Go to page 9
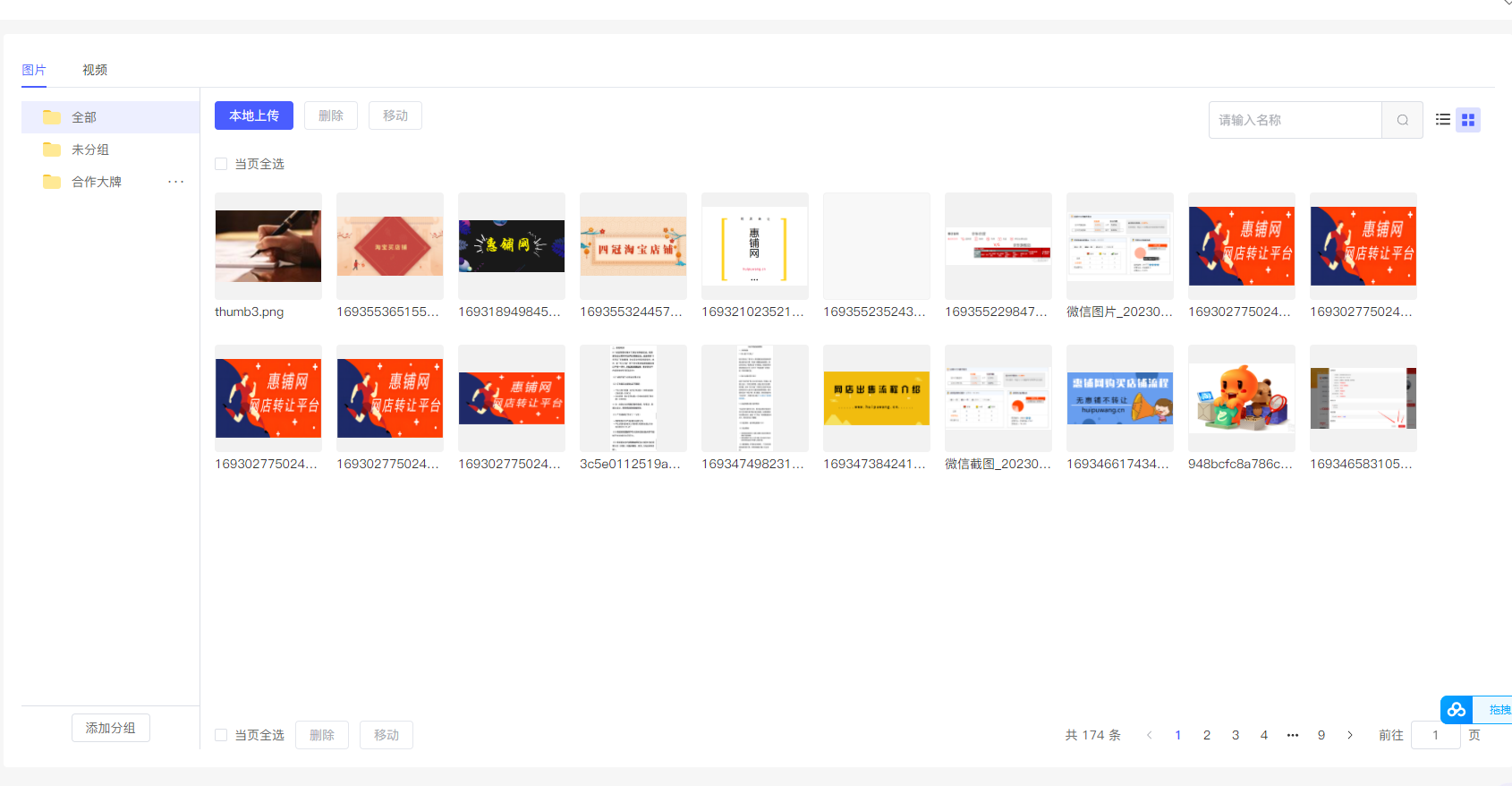 pos(1321,735)
